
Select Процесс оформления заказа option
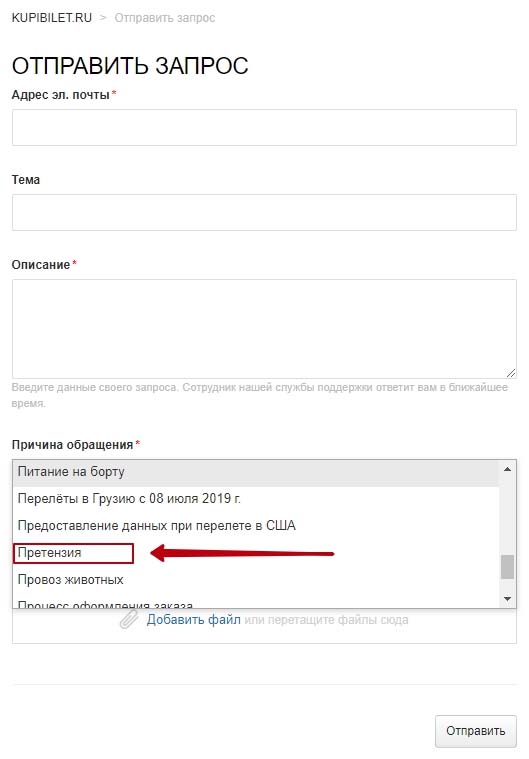pos(256,604)
